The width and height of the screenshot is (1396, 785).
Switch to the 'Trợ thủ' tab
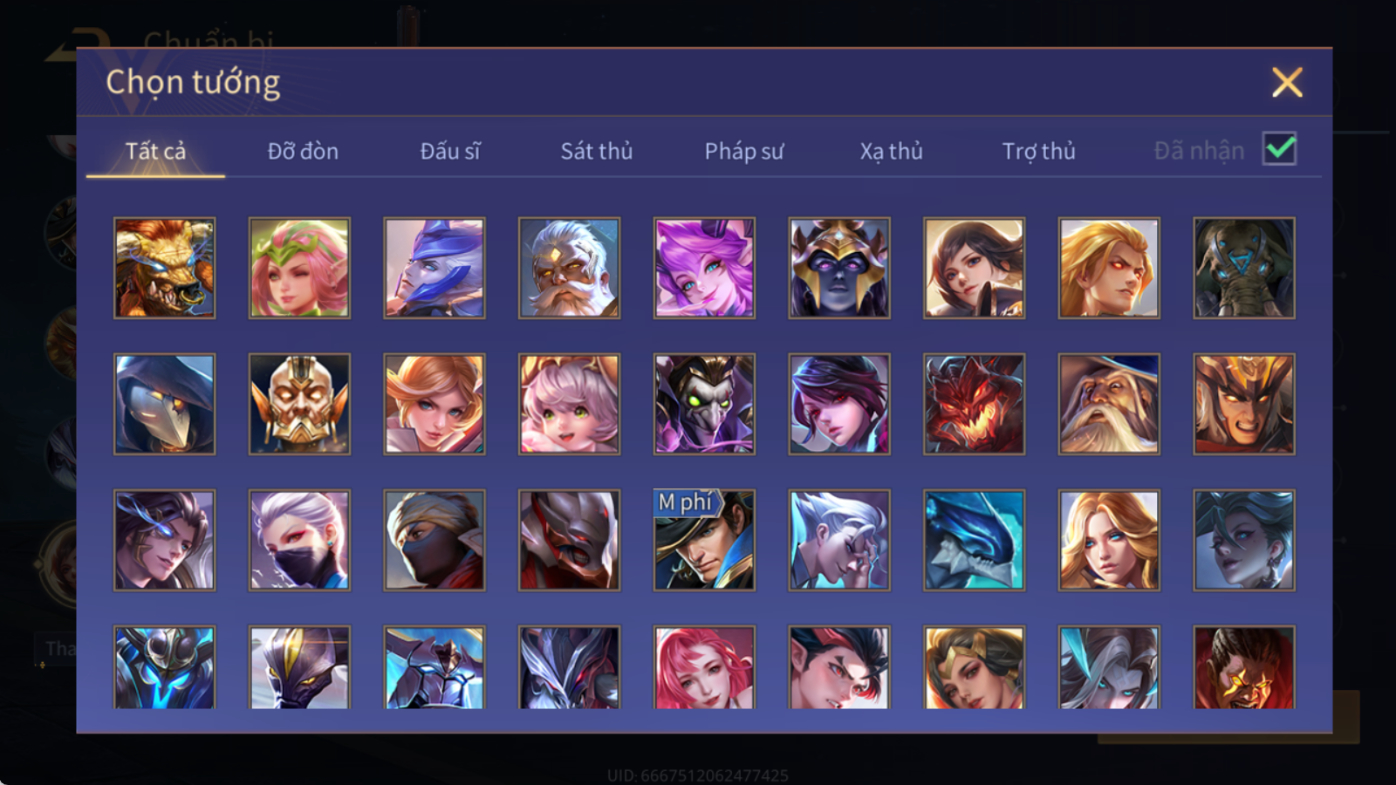(1039, 151)
